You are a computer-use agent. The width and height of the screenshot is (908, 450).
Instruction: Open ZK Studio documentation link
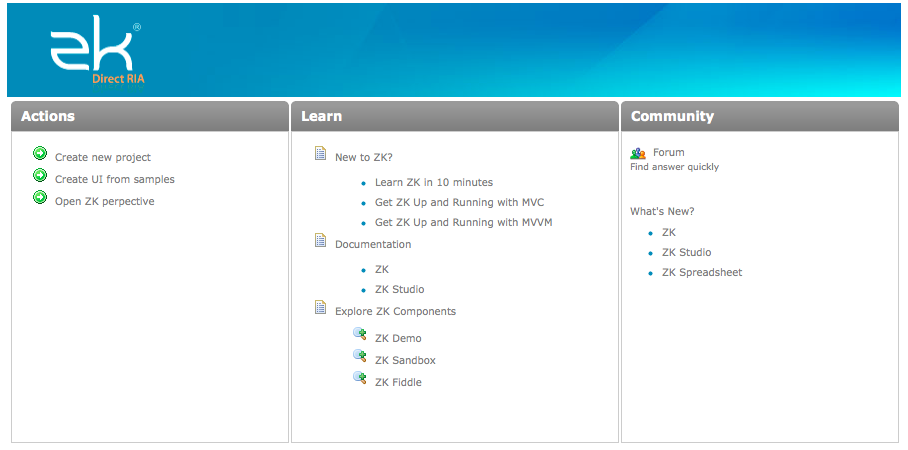pyautogui.click(x=400, y=290)
